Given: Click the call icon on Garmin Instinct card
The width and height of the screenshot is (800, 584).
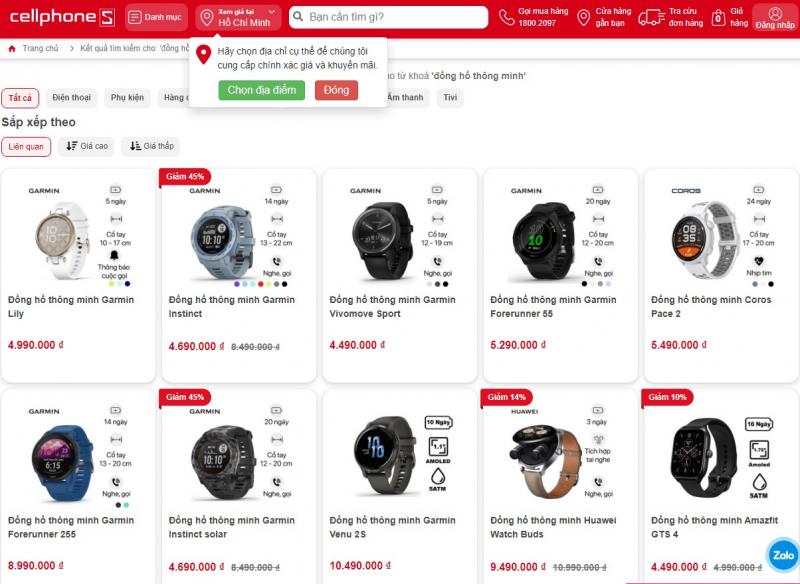Looking at the screenshot, I should point(277,262).
